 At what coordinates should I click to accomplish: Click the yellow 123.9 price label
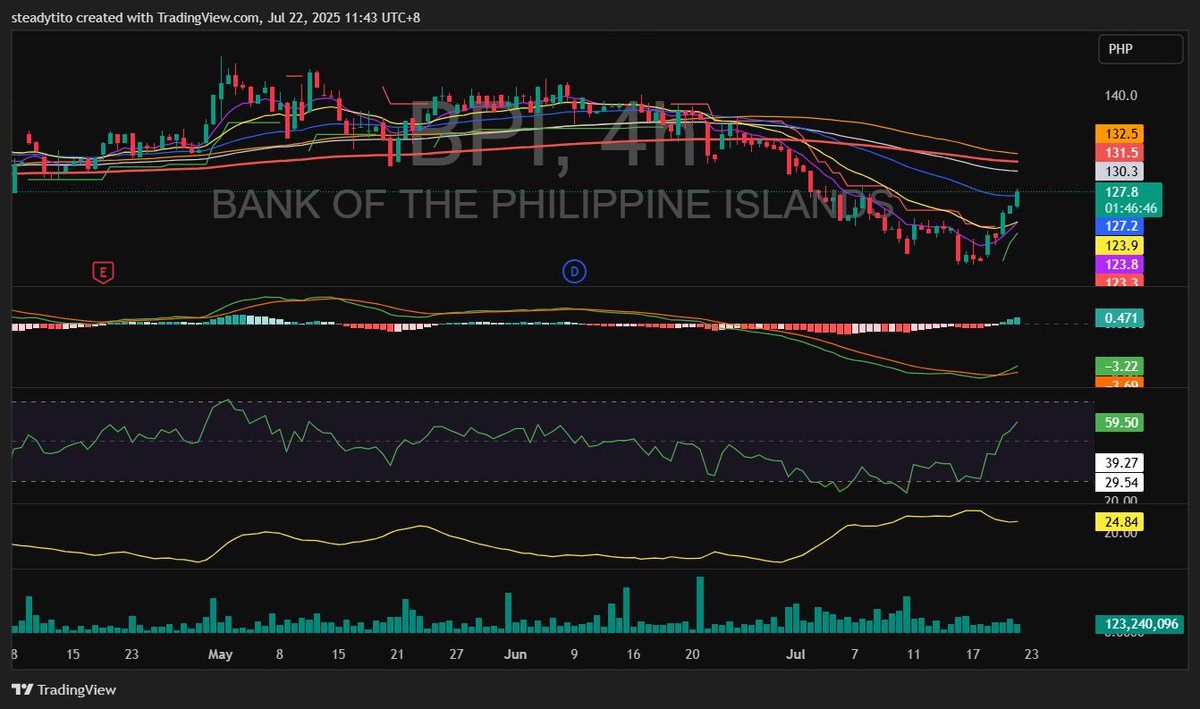(1119, 245)
